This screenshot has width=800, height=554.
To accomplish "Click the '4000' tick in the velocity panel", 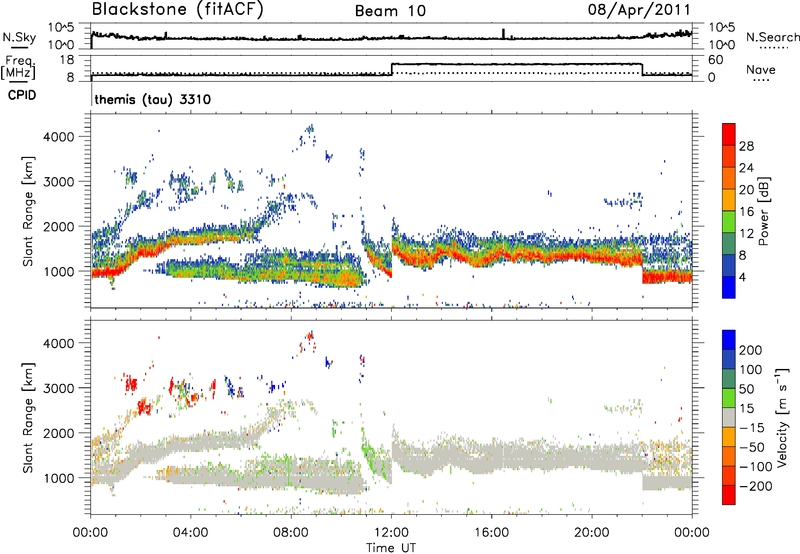I will click(59, 343).
